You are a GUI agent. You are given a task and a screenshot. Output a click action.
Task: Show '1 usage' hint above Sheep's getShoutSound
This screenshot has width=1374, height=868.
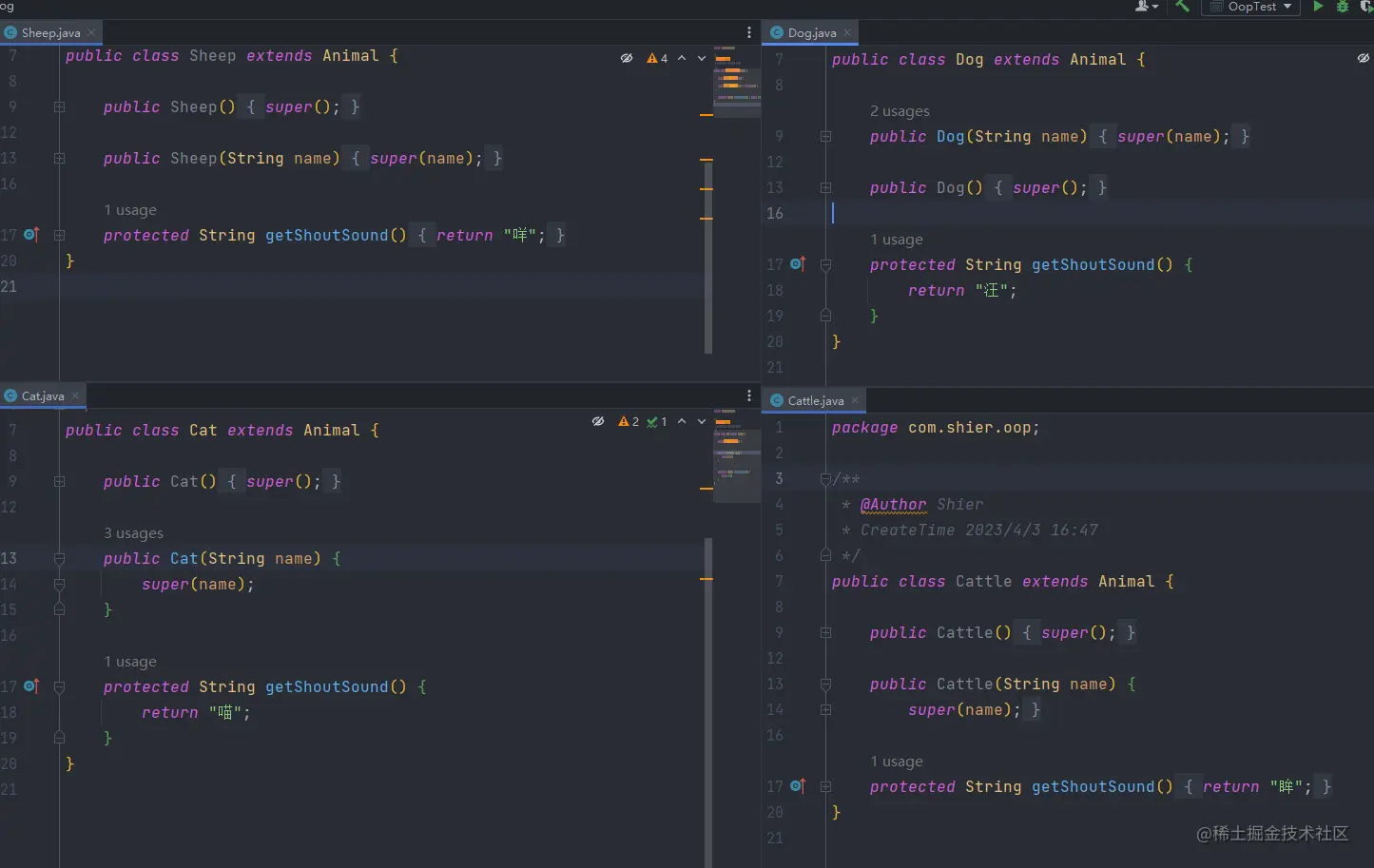[x=130, y=210]
